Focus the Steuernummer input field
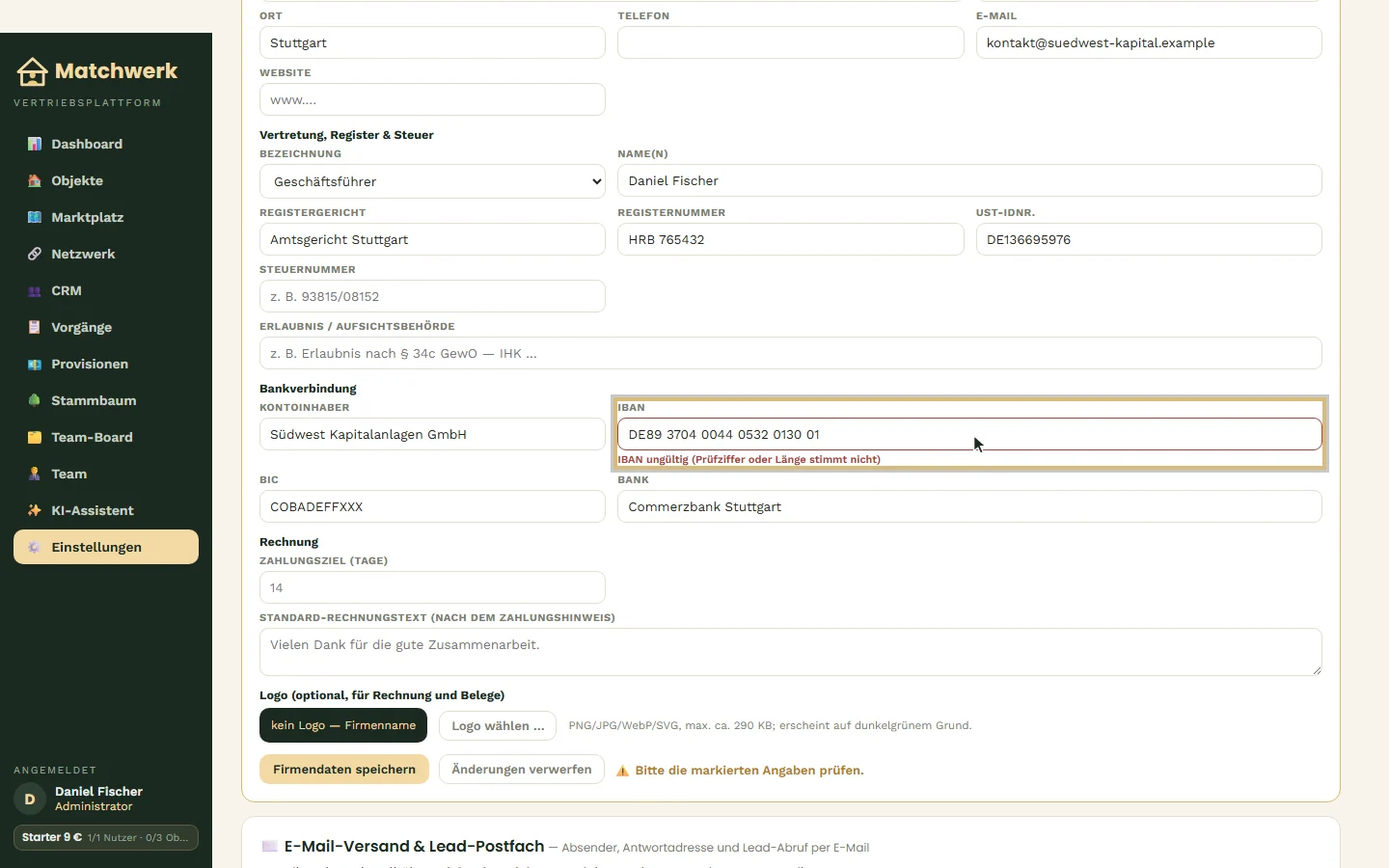The image size is (1389, 868). (x=432, y=296)
